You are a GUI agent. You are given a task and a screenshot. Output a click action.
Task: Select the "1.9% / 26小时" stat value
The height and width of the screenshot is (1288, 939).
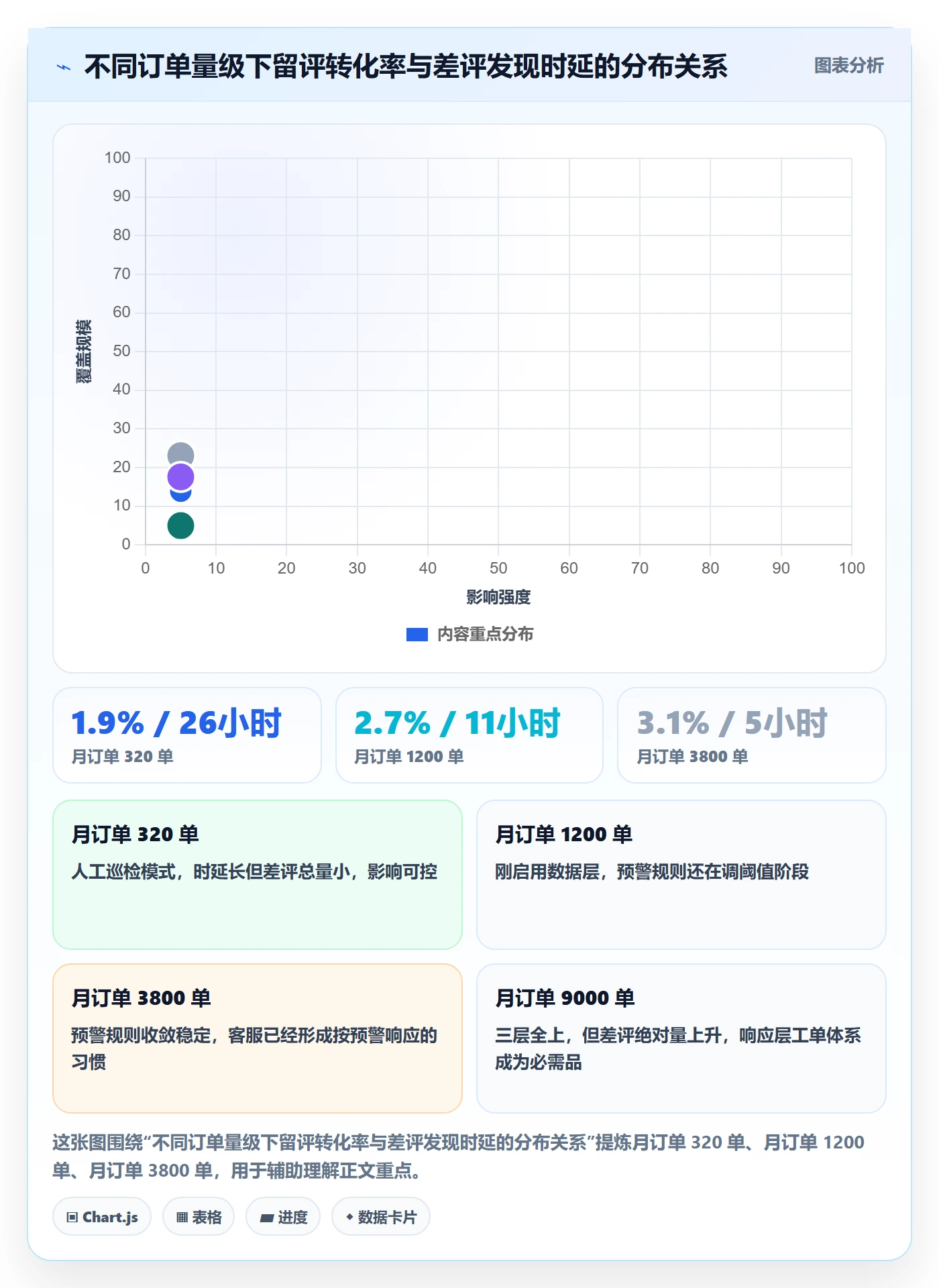click(176, 723)
